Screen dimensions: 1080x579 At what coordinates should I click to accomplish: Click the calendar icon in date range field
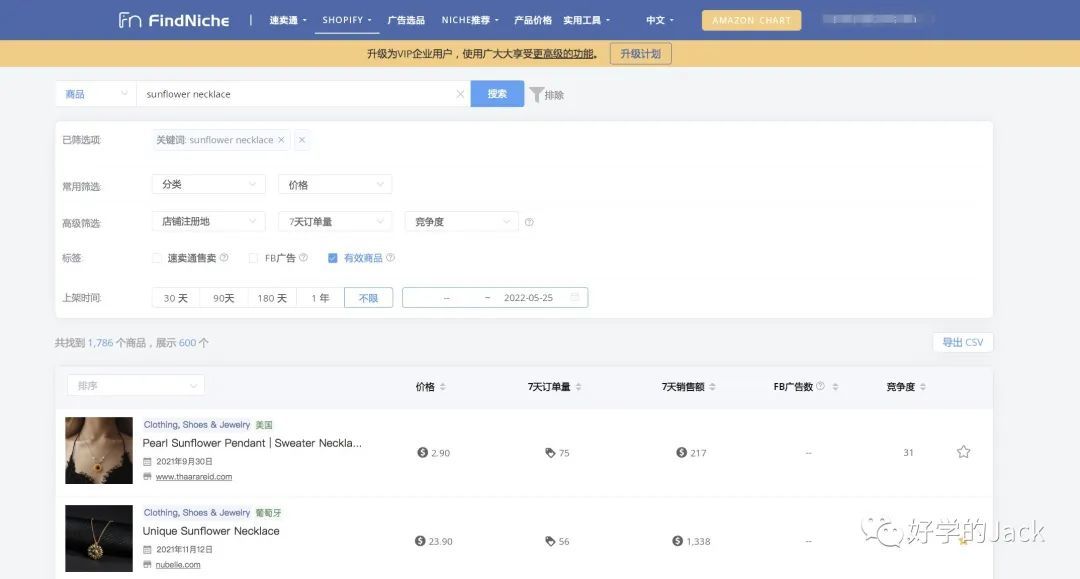(575, 298)
